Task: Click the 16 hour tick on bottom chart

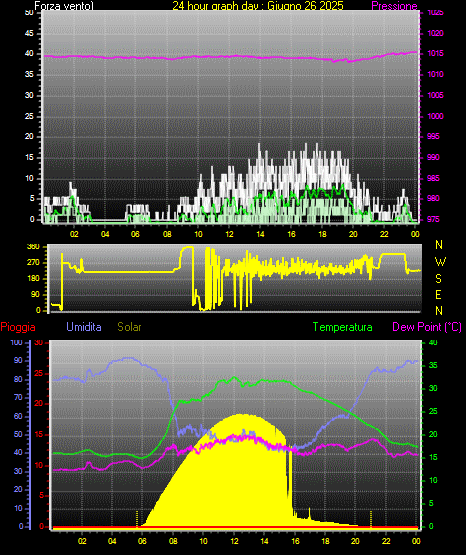Action: coord(295,541)
